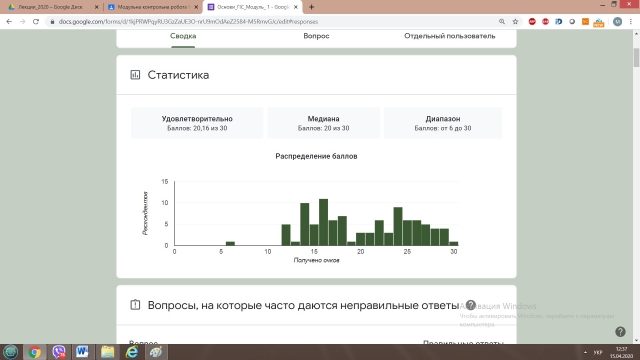
Task: Open the Chrome three-dot menu
Action: pyautogui.click(x=631, y=22)
